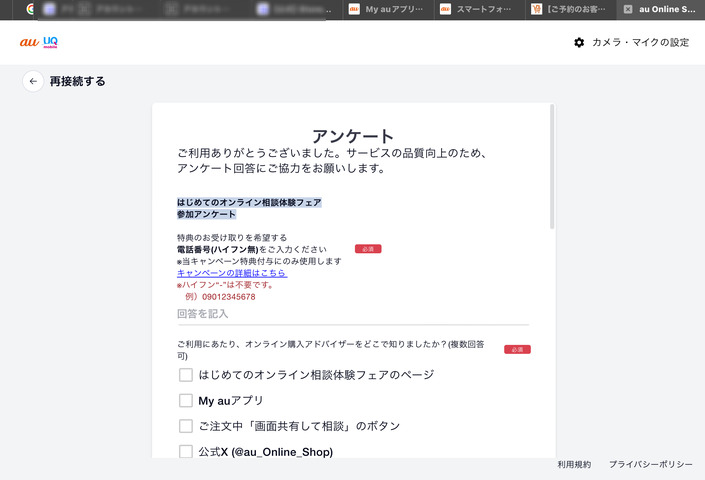Click the phone number 回答を記入 field
Screen dimensions: 705x480
352,314
